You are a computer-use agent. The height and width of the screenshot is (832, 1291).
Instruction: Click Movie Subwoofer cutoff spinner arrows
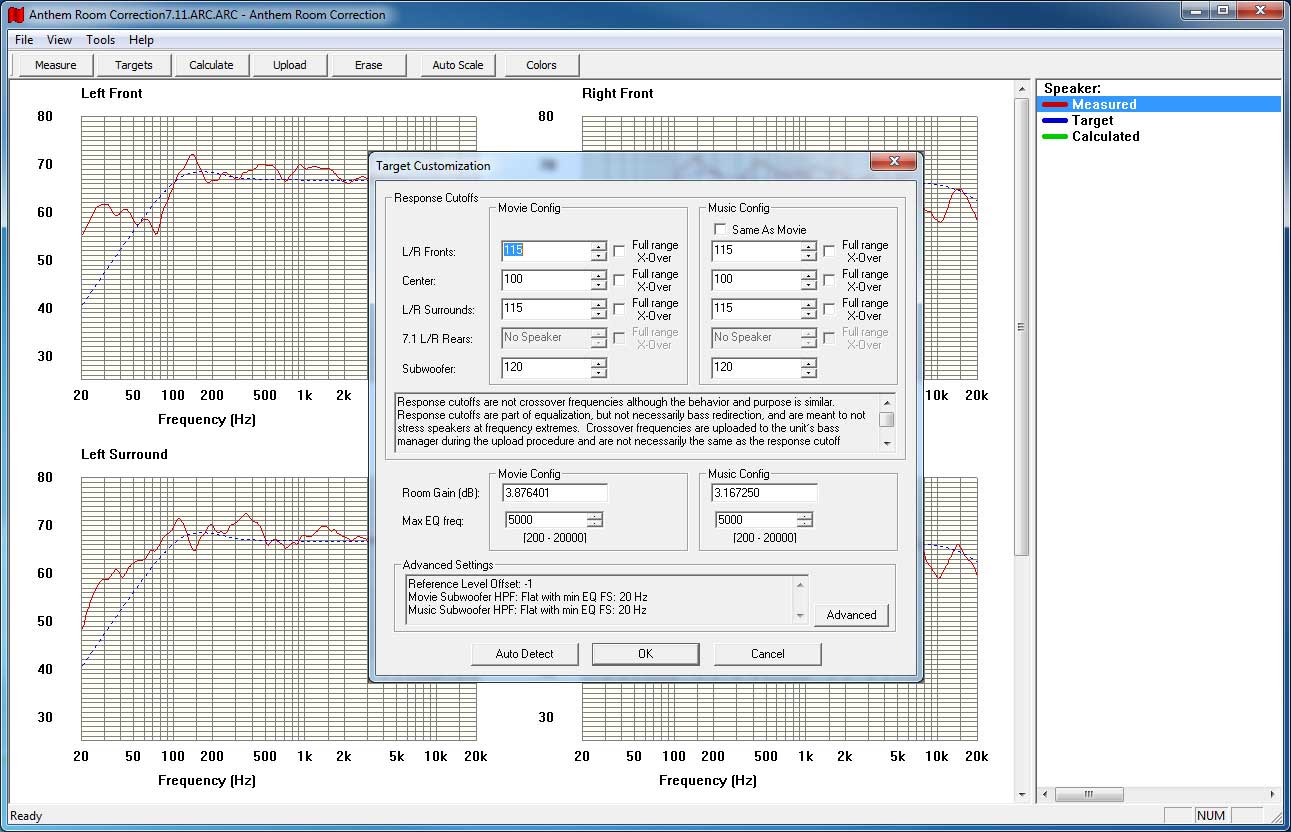pos(598,368)
